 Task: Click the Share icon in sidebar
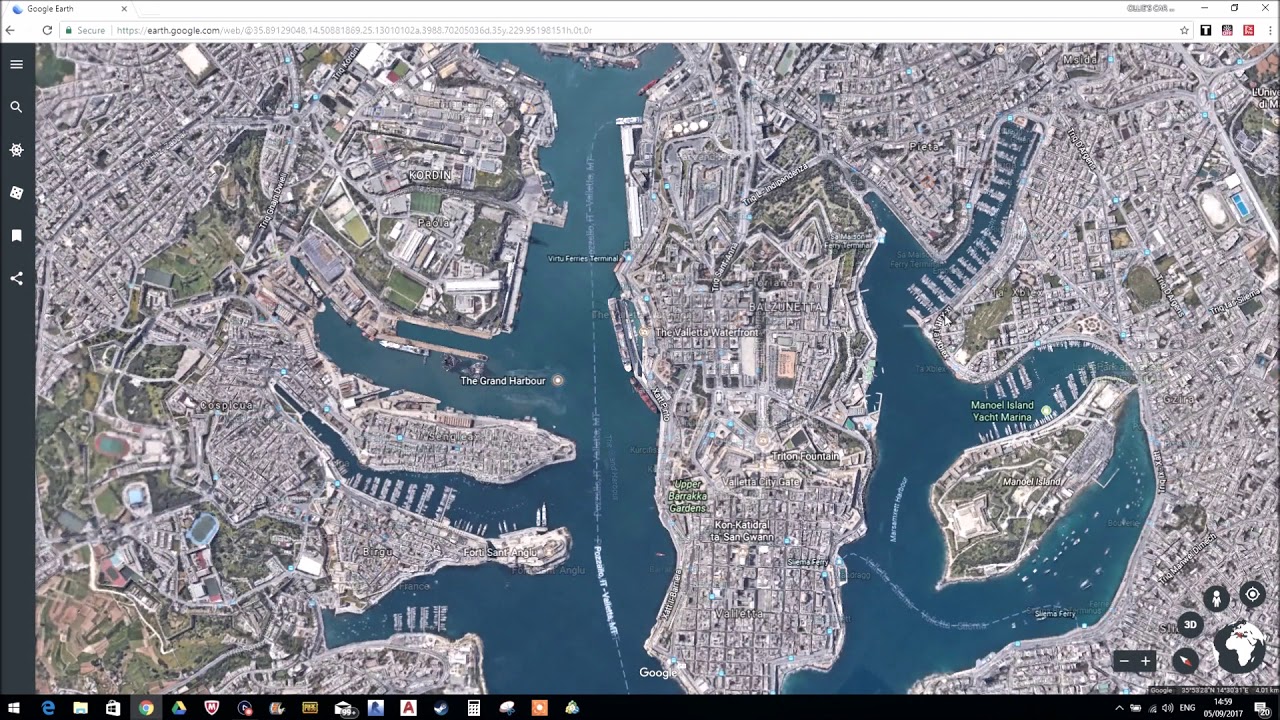pos(16,279)
